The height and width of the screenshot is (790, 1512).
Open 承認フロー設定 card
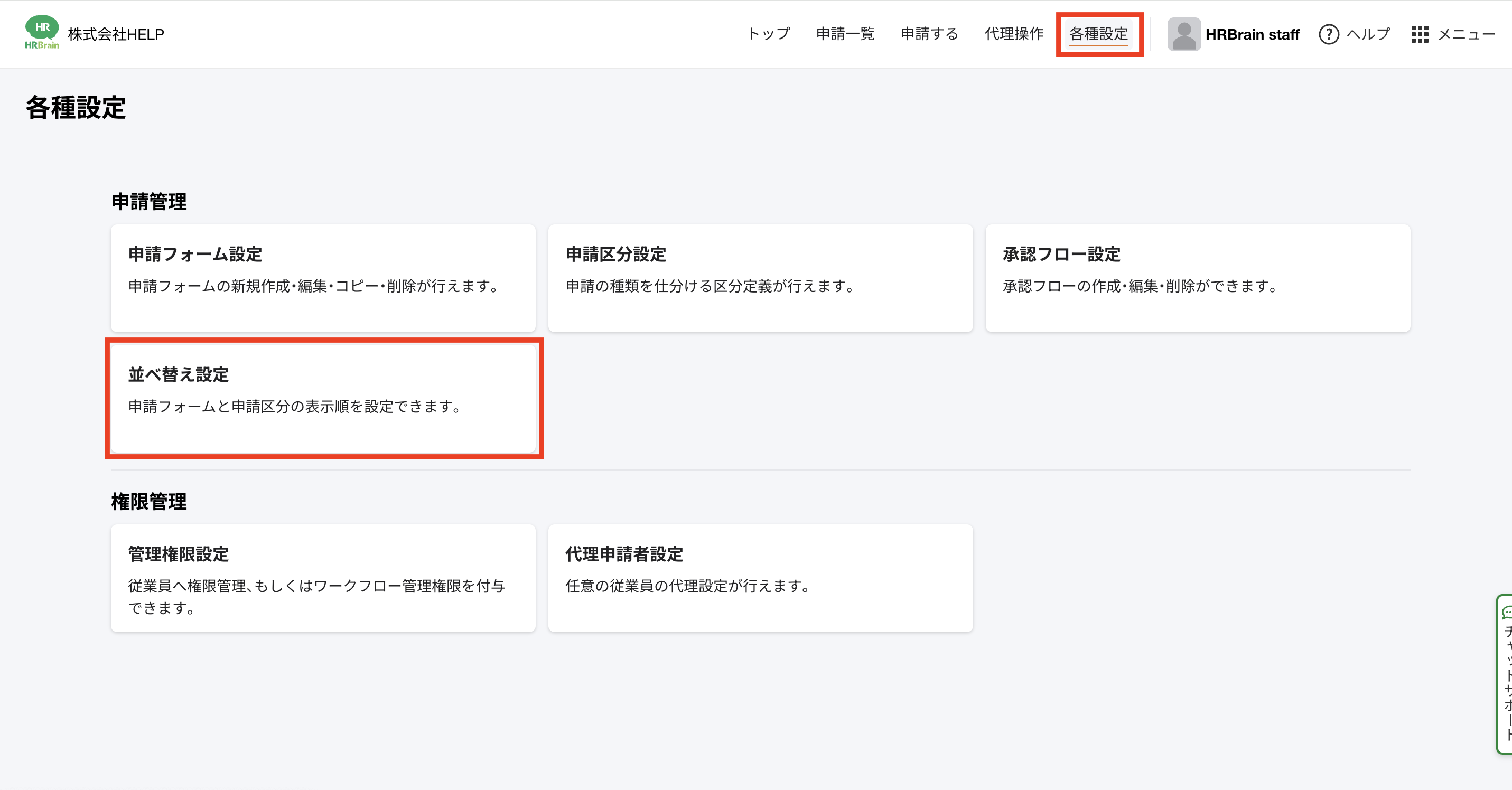point(1197,278)
